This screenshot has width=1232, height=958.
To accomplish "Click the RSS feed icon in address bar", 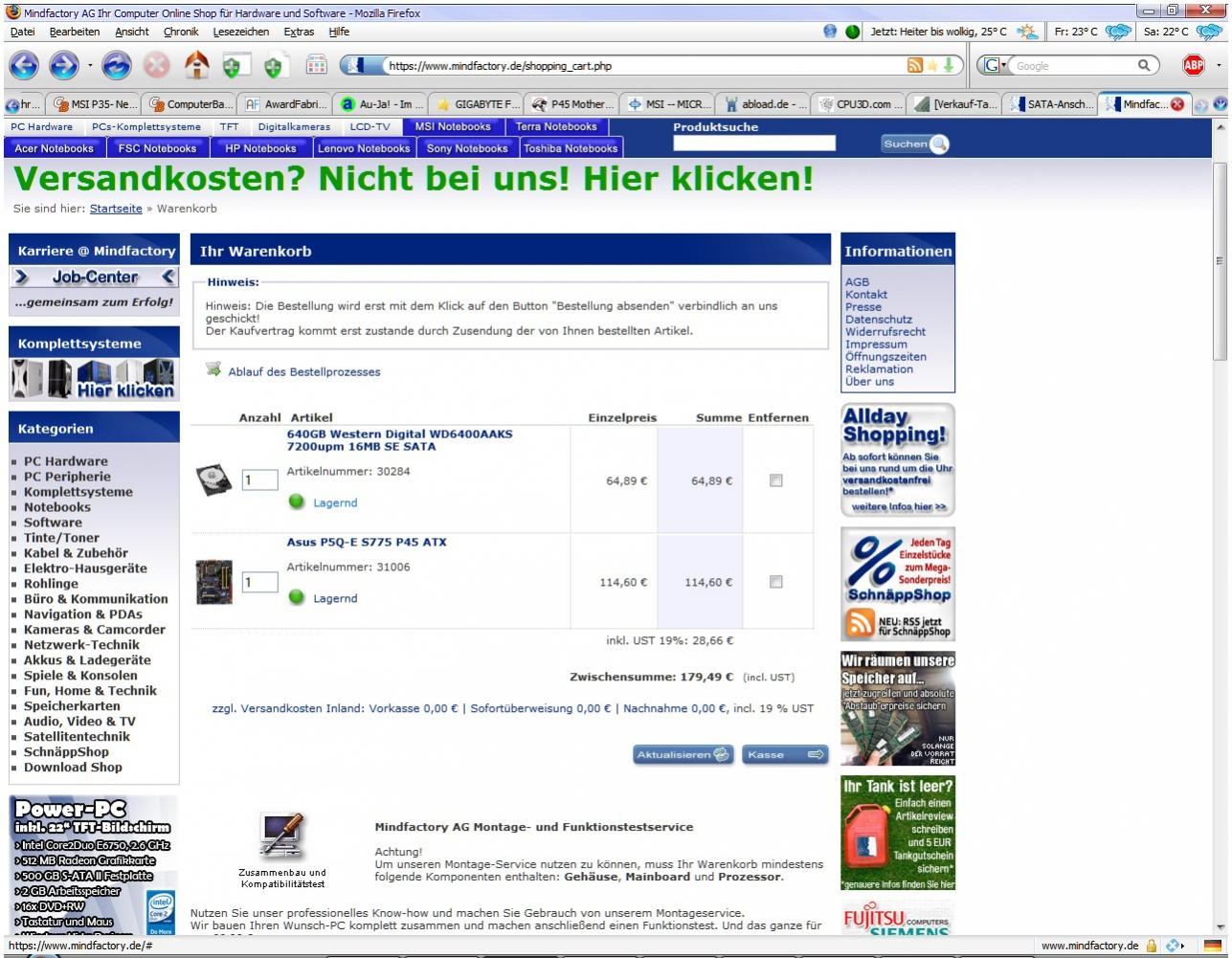I will [x=915, y=66].
